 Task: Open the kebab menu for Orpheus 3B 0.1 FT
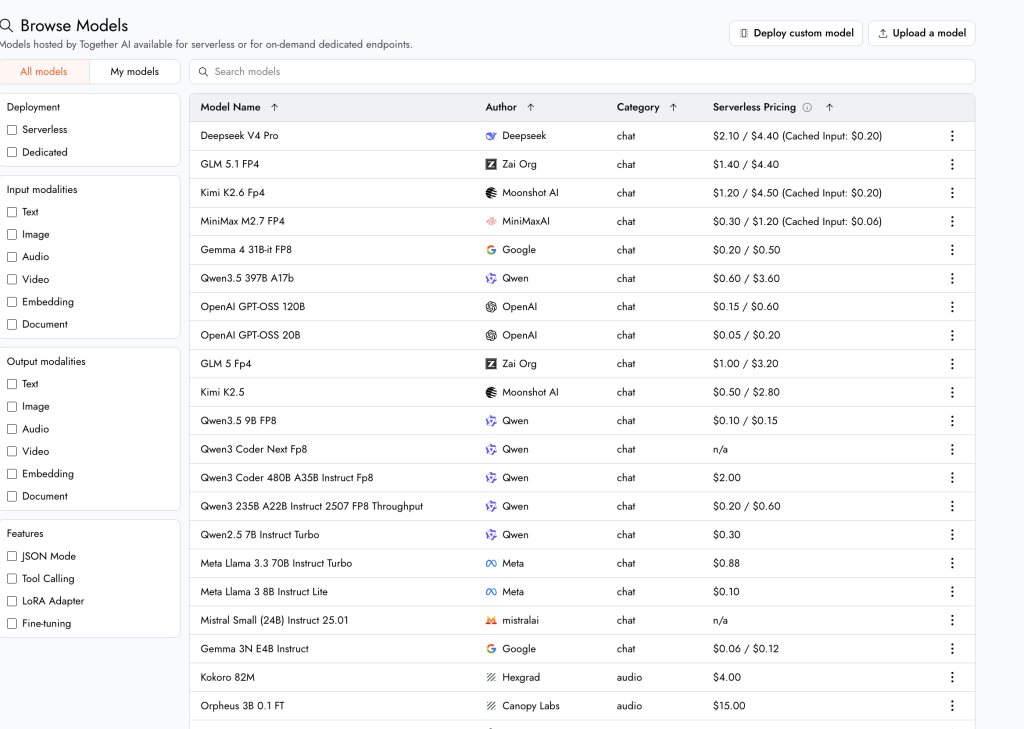coord(952,706)
